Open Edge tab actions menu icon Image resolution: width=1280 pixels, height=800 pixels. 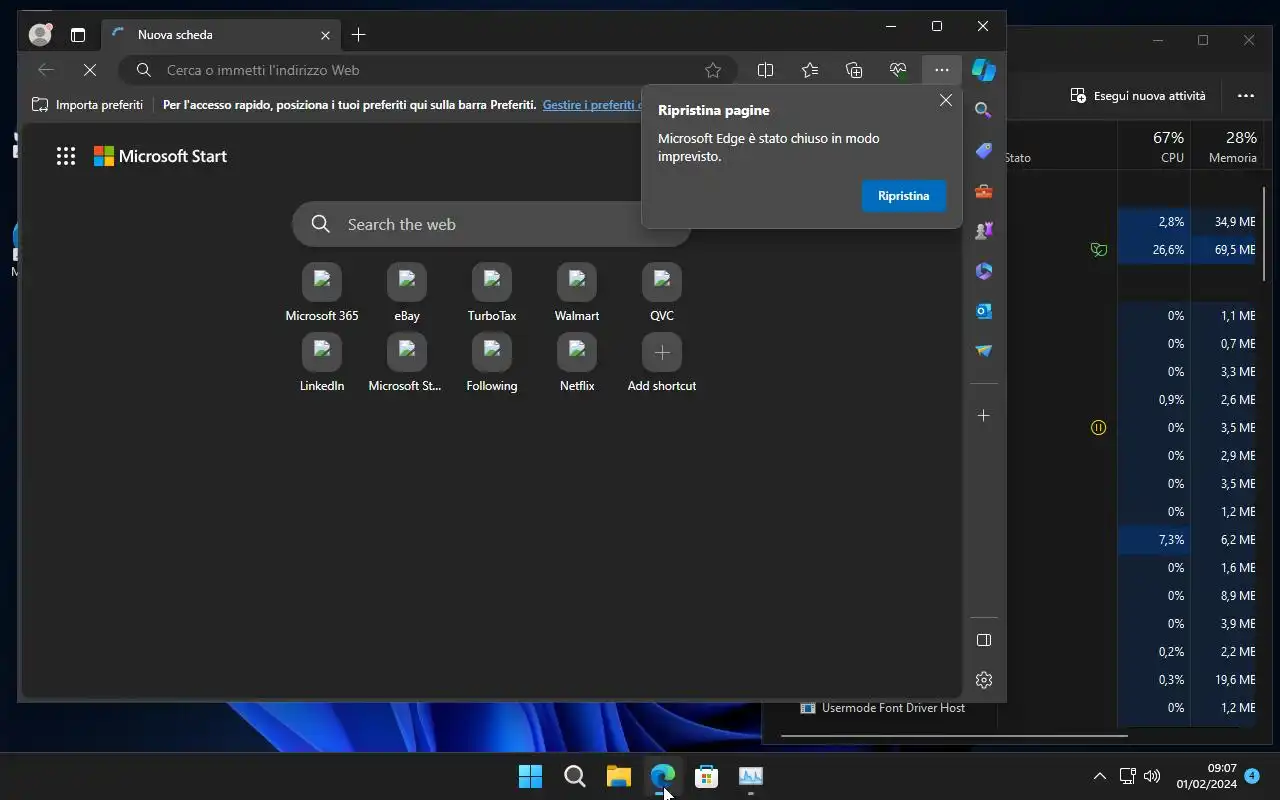(x=78, y=35)
